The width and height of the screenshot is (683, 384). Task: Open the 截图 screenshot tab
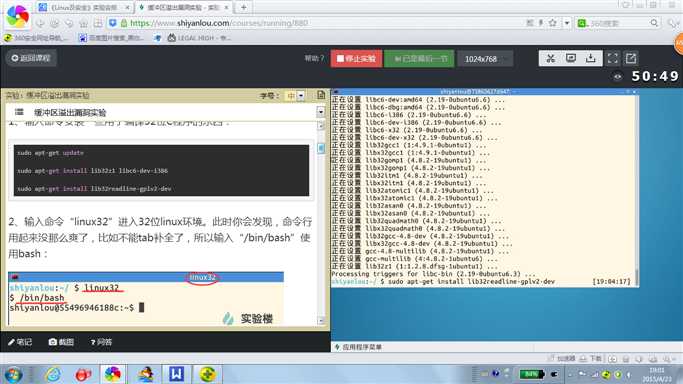pos(61,342)
